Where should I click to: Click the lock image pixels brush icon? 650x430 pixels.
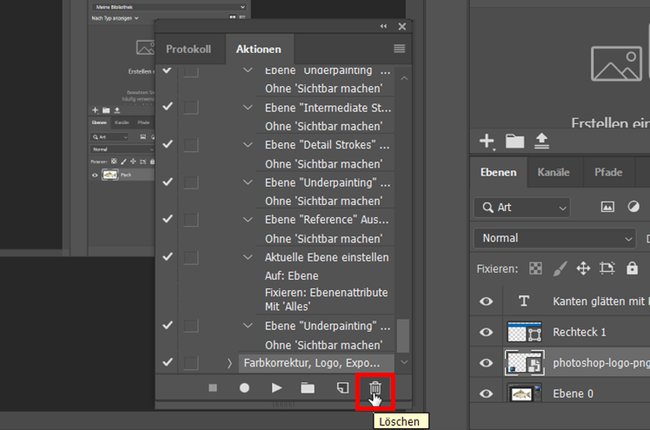[557, 268]
